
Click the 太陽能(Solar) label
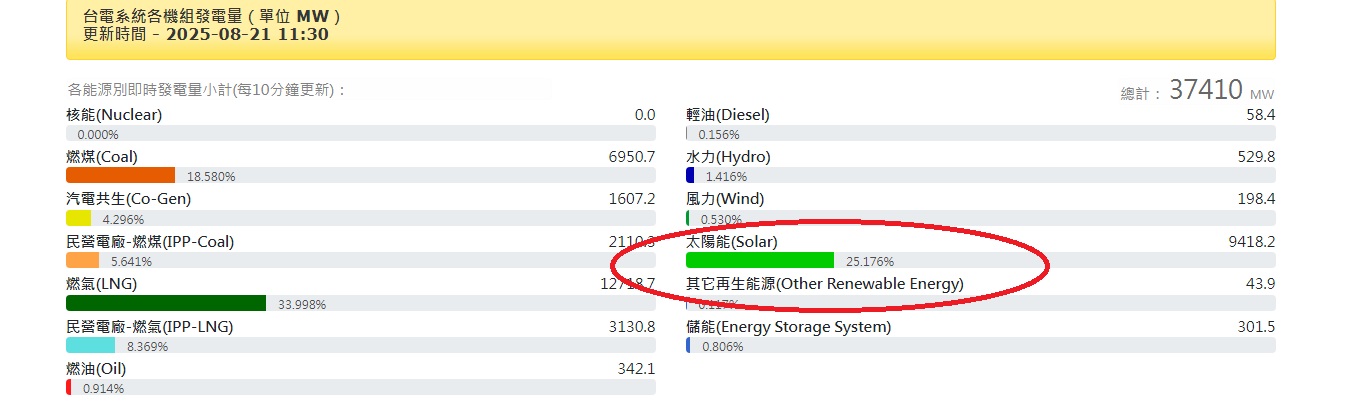coord(732,242)
